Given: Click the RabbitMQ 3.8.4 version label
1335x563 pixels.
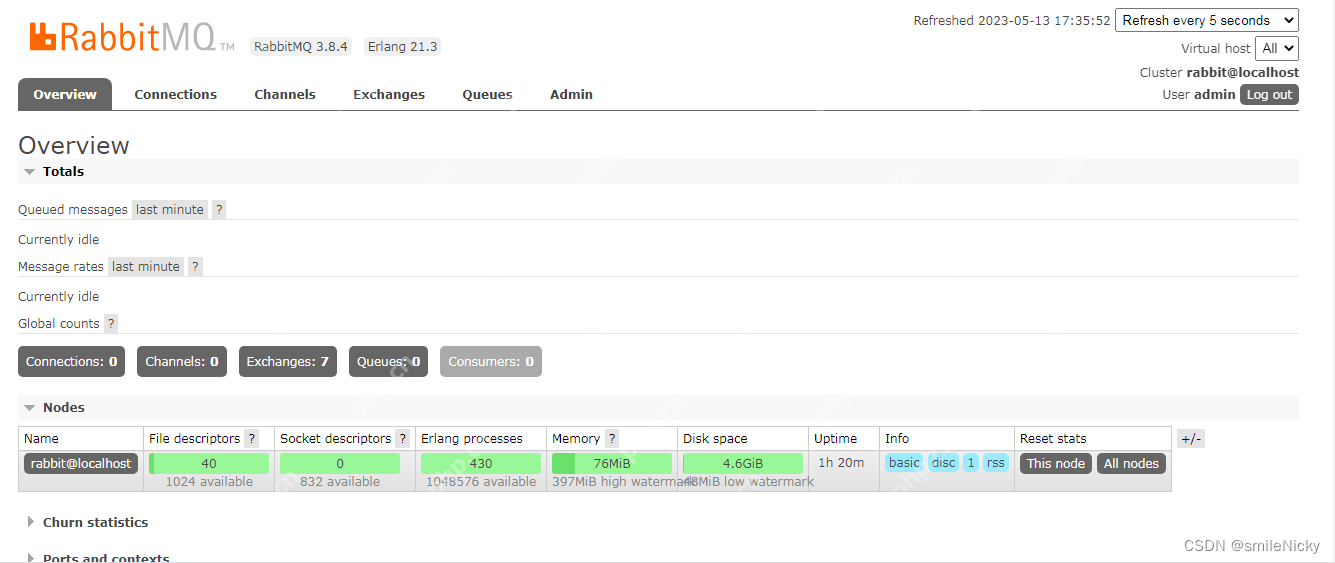Looking at the screenshot, I should (301, 47).
